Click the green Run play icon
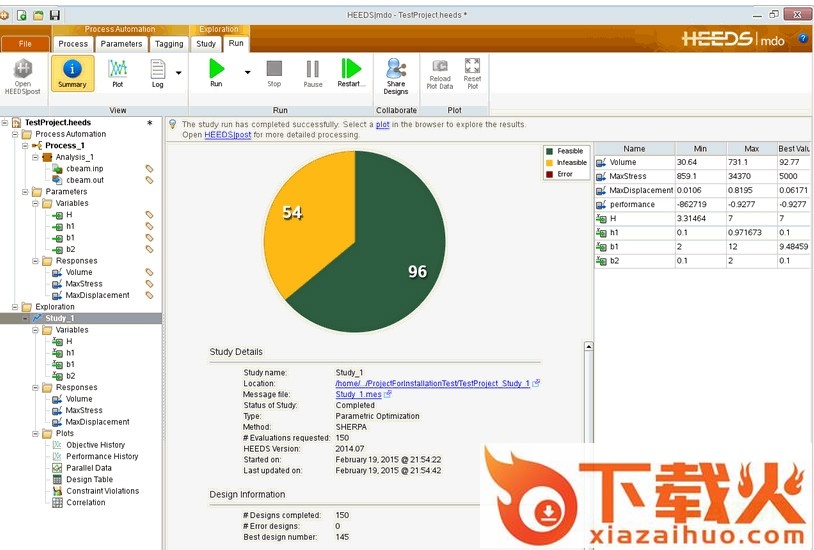This screenshot has height=550, width=814. coord(216,69)
